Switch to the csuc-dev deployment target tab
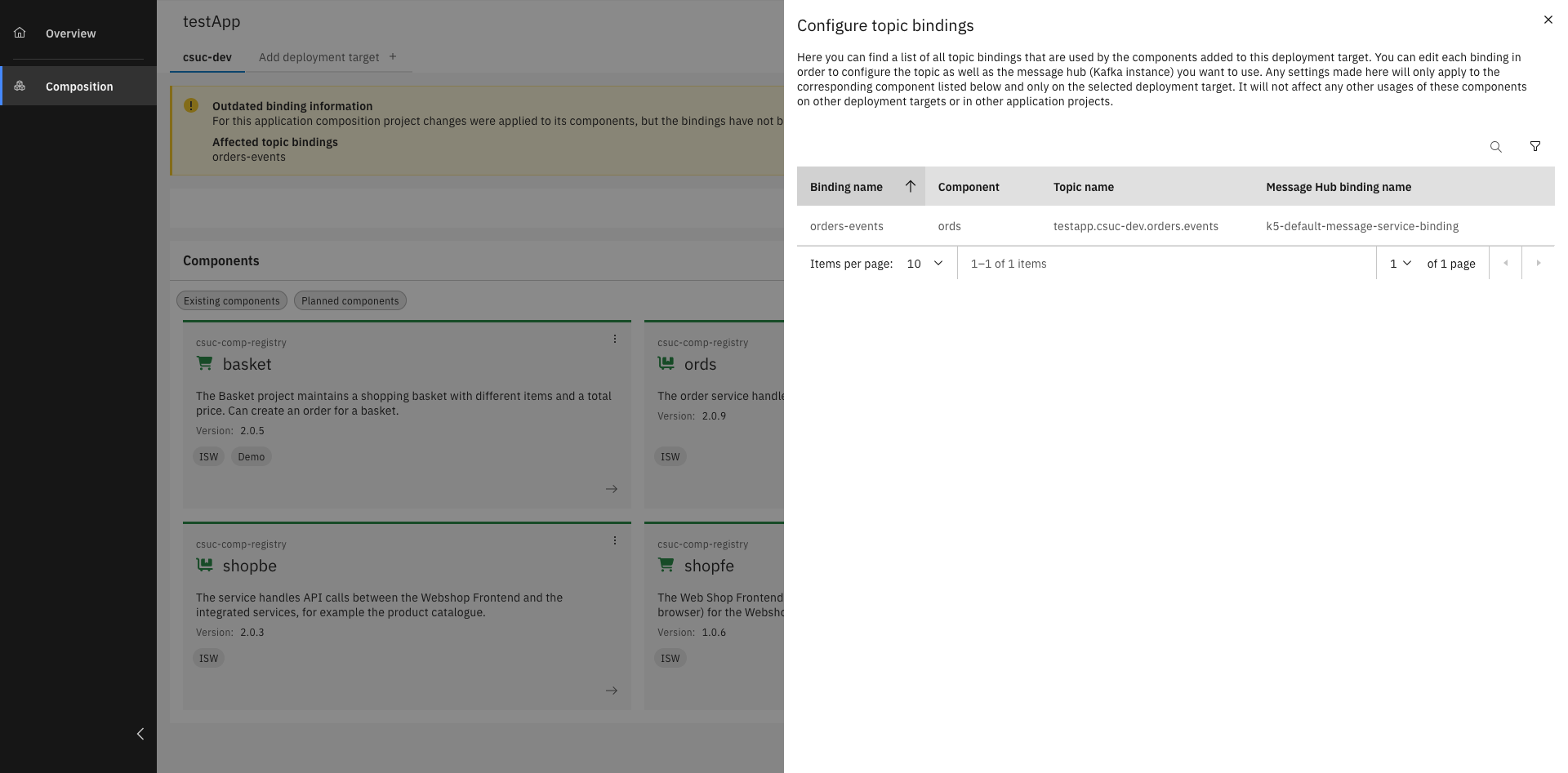 pyautogui.click(x=207, y=57)
